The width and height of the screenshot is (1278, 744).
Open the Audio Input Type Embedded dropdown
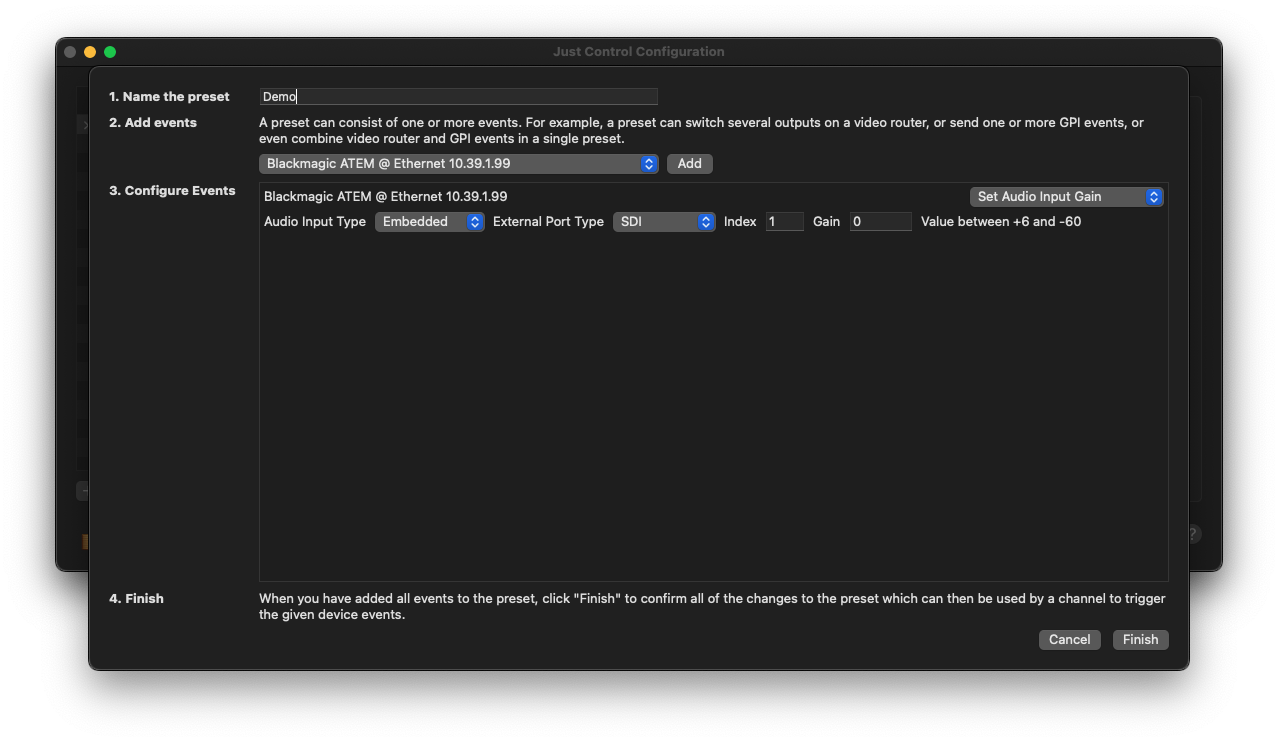(x=430, y=222)
